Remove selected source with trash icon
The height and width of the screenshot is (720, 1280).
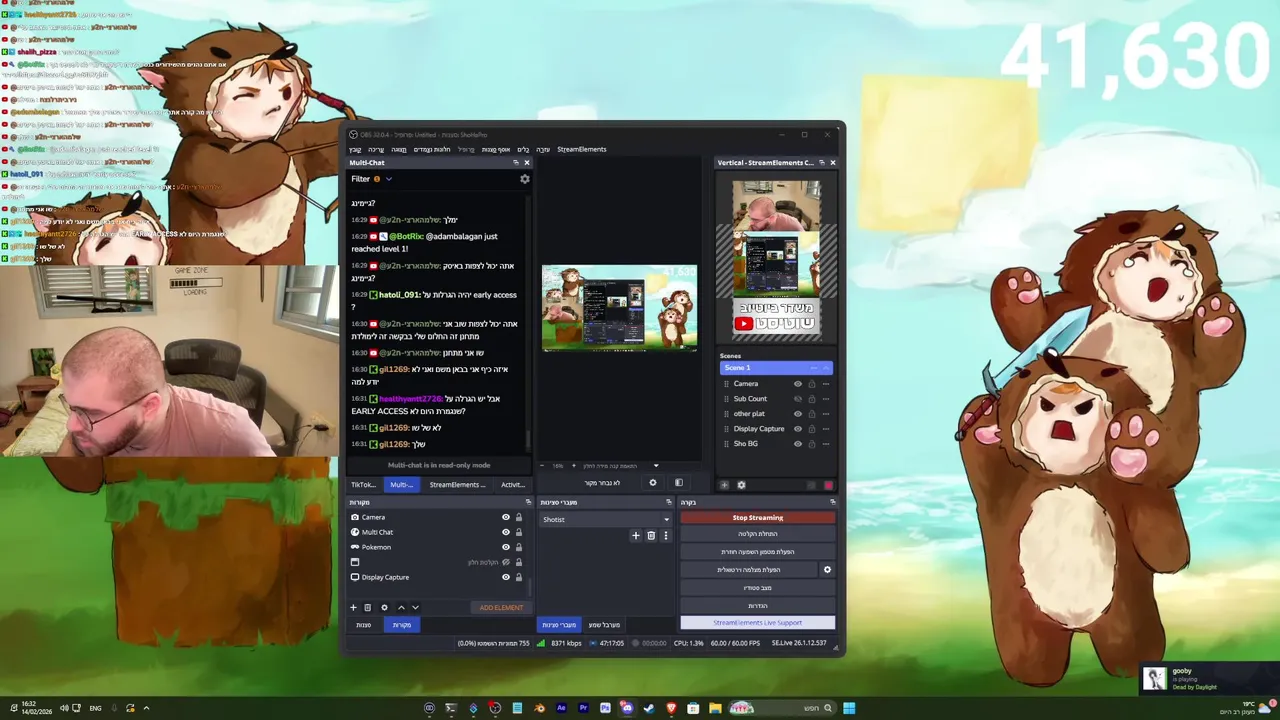pyautogui.click(x=367, y=607)
